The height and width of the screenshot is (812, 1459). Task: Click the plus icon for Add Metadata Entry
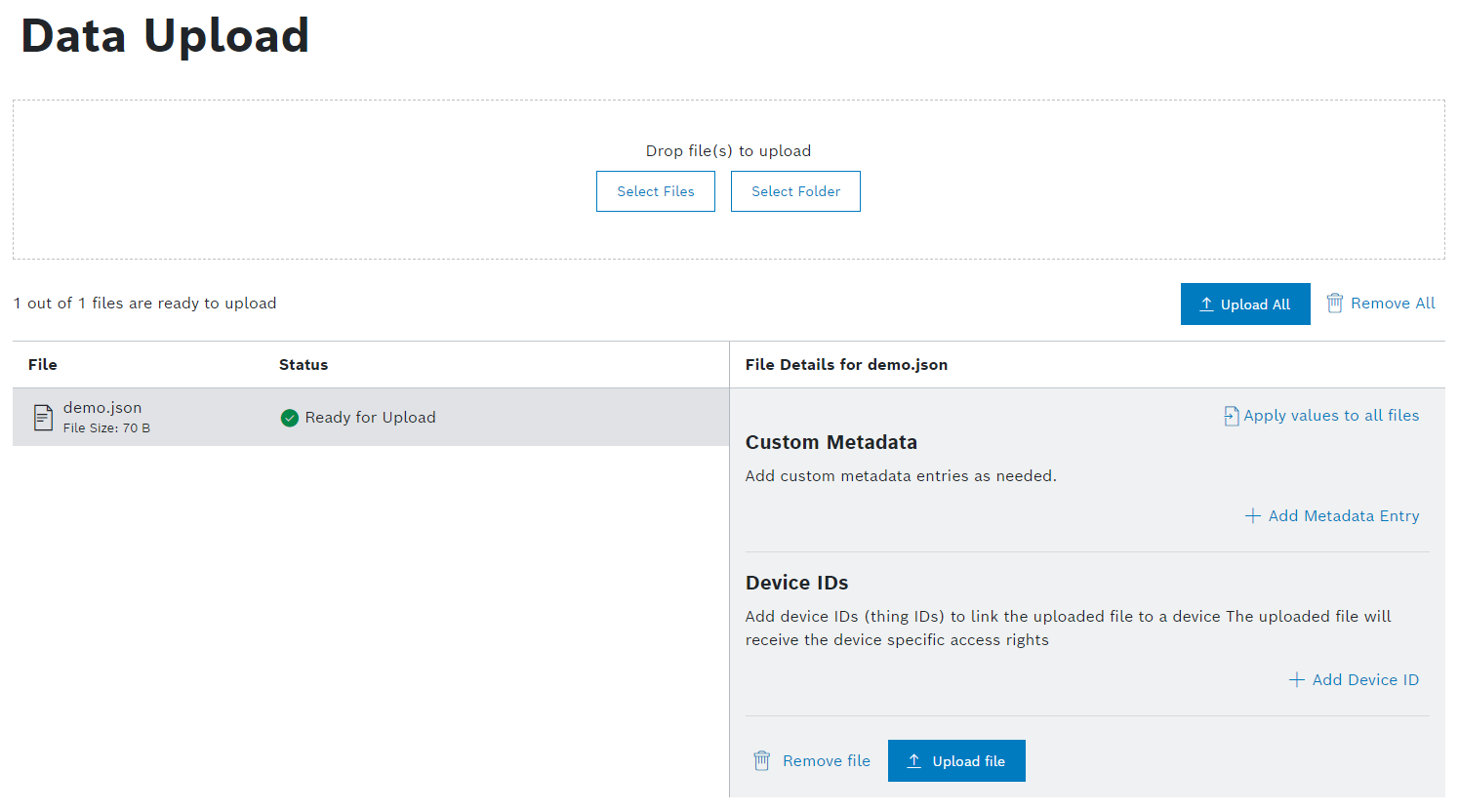click(1253, 516)
